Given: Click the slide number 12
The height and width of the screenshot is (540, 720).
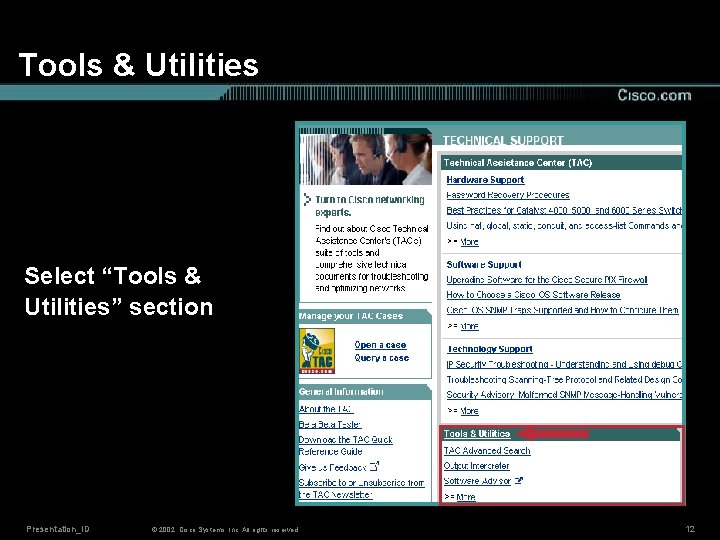Looking at the screenshot, I should [690, 529].
